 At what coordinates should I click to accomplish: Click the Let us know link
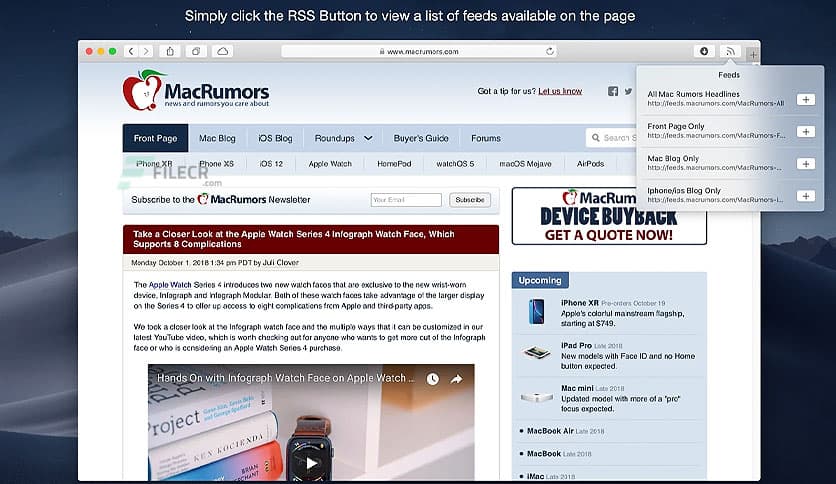coord(560,91)
